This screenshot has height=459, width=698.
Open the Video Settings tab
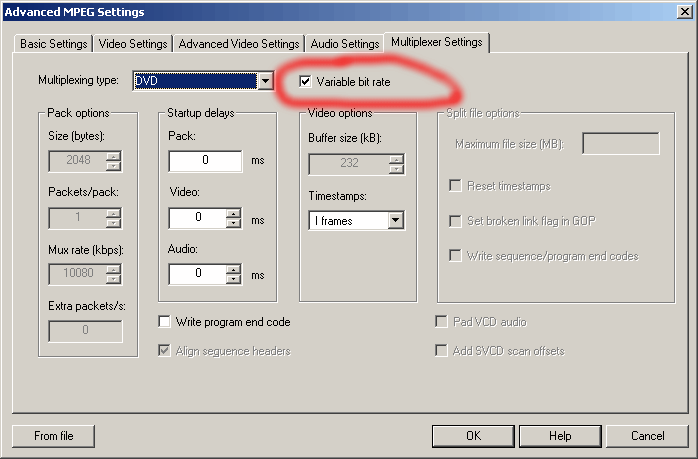[x=133, y=44]
